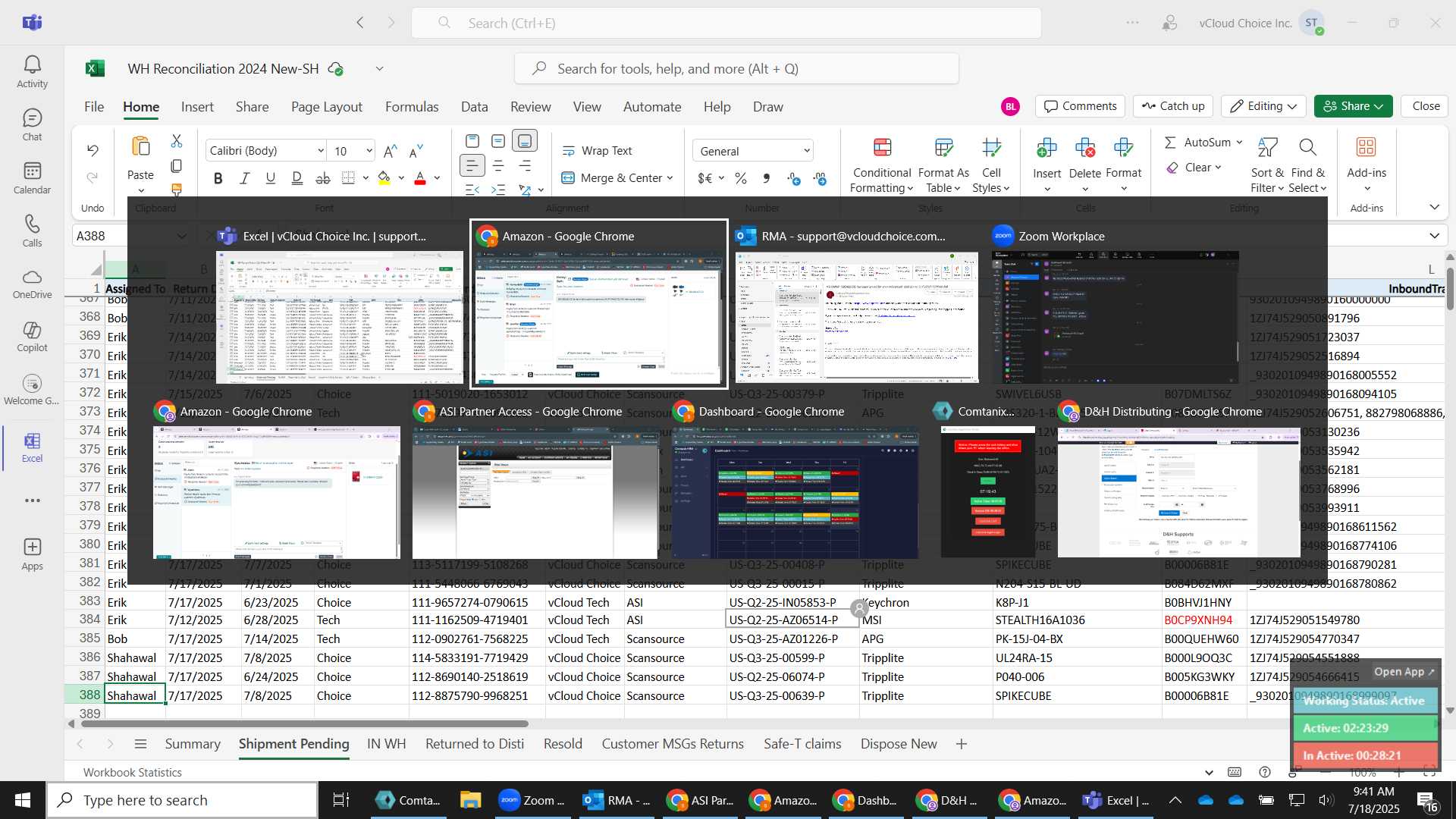Open OneDrive in Teams sidebar

point(32,284)
